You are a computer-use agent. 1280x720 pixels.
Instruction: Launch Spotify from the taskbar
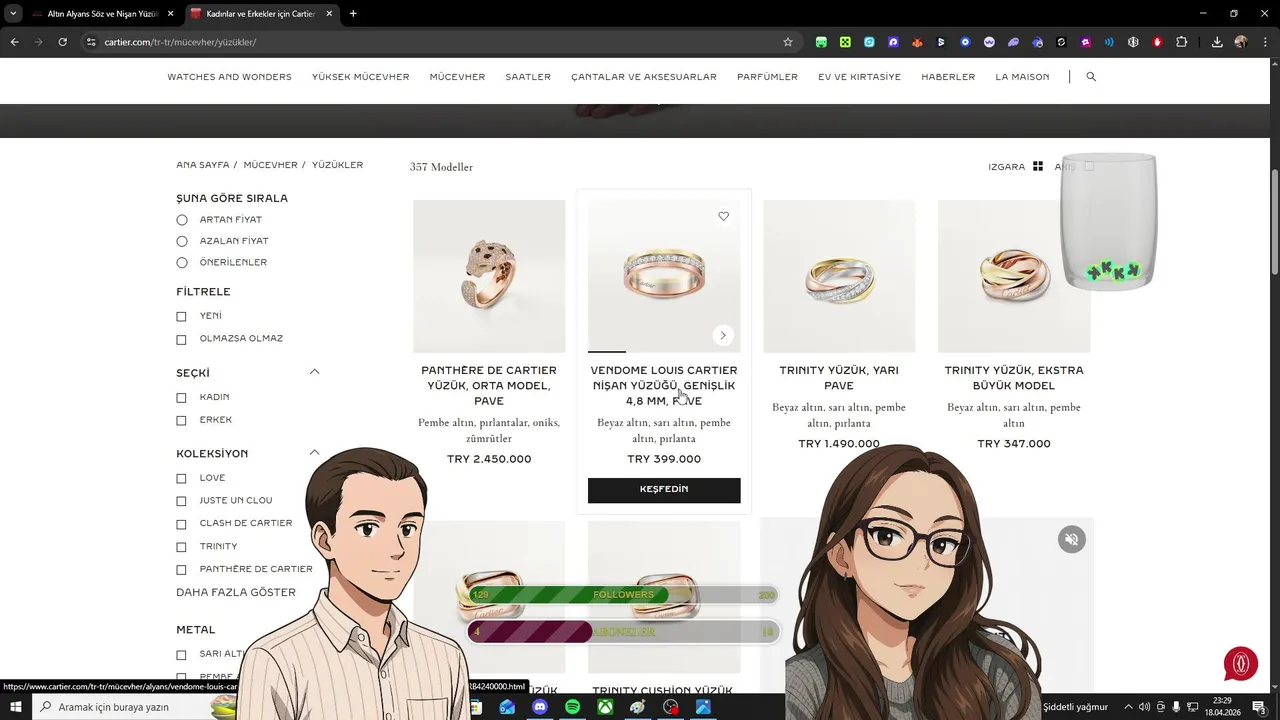[572, 707]
